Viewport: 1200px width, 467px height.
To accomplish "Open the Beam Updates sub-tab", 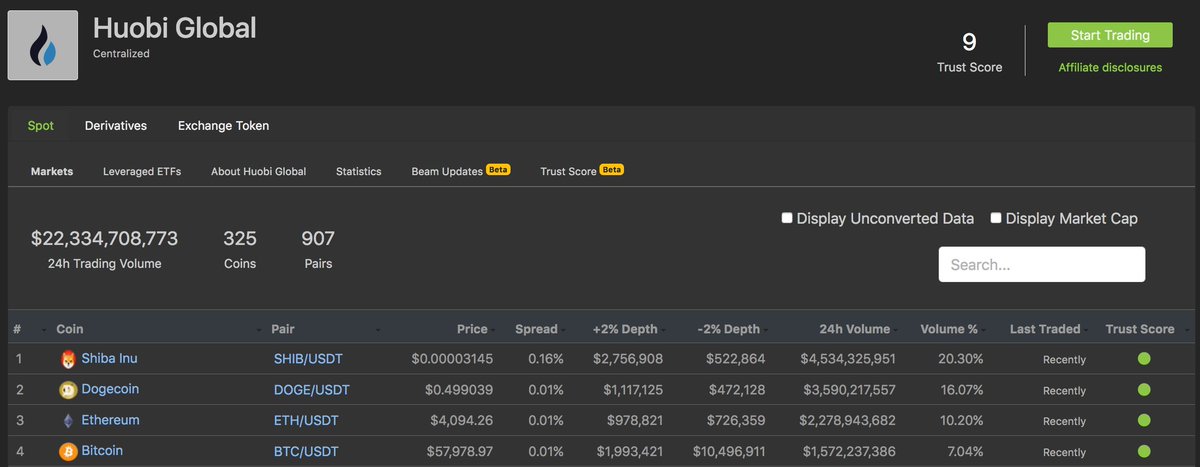I will 447,171.
